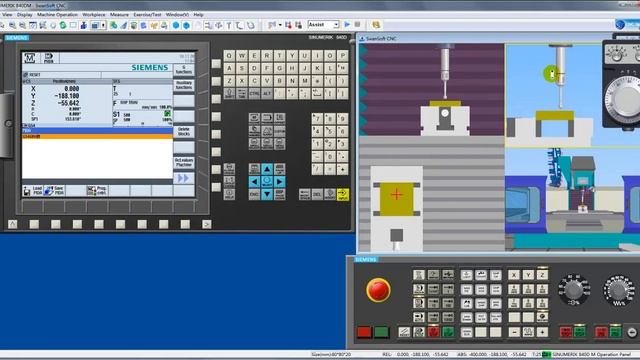Image resolution: width=640 pixels, height=360 pixels.
Task: Click the RESET key on operation panel
Action: tap(404, 332)
